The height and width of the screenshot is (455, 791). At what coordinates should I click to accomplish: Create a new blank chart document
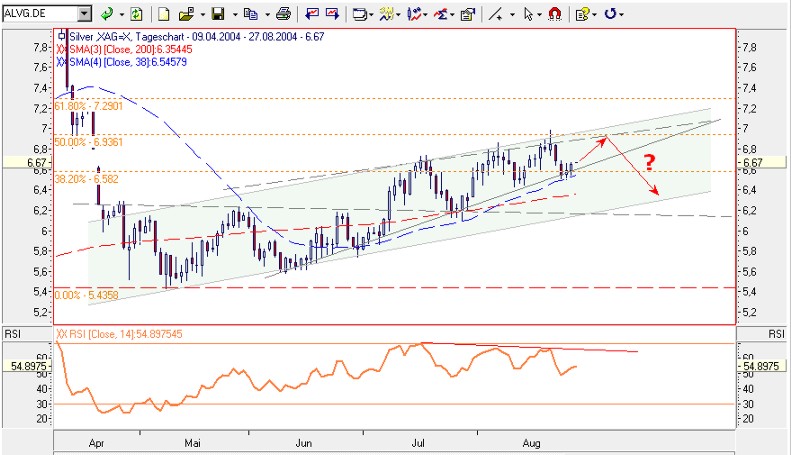(x=164, y=14)
